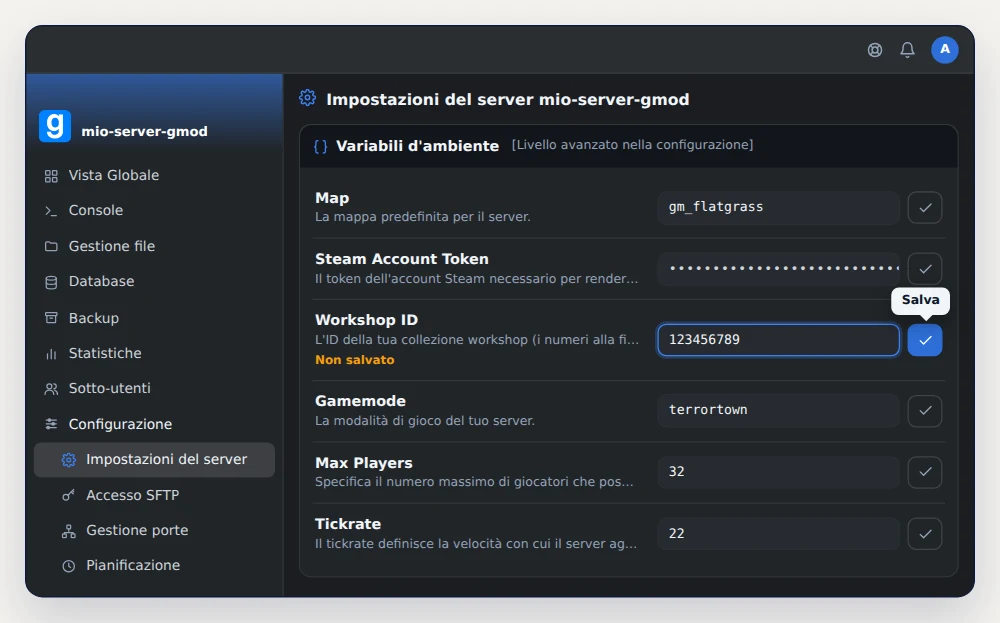1000x623 pixels.
Task: Click the Backup archive icon
Action: (x=51, y=318)
